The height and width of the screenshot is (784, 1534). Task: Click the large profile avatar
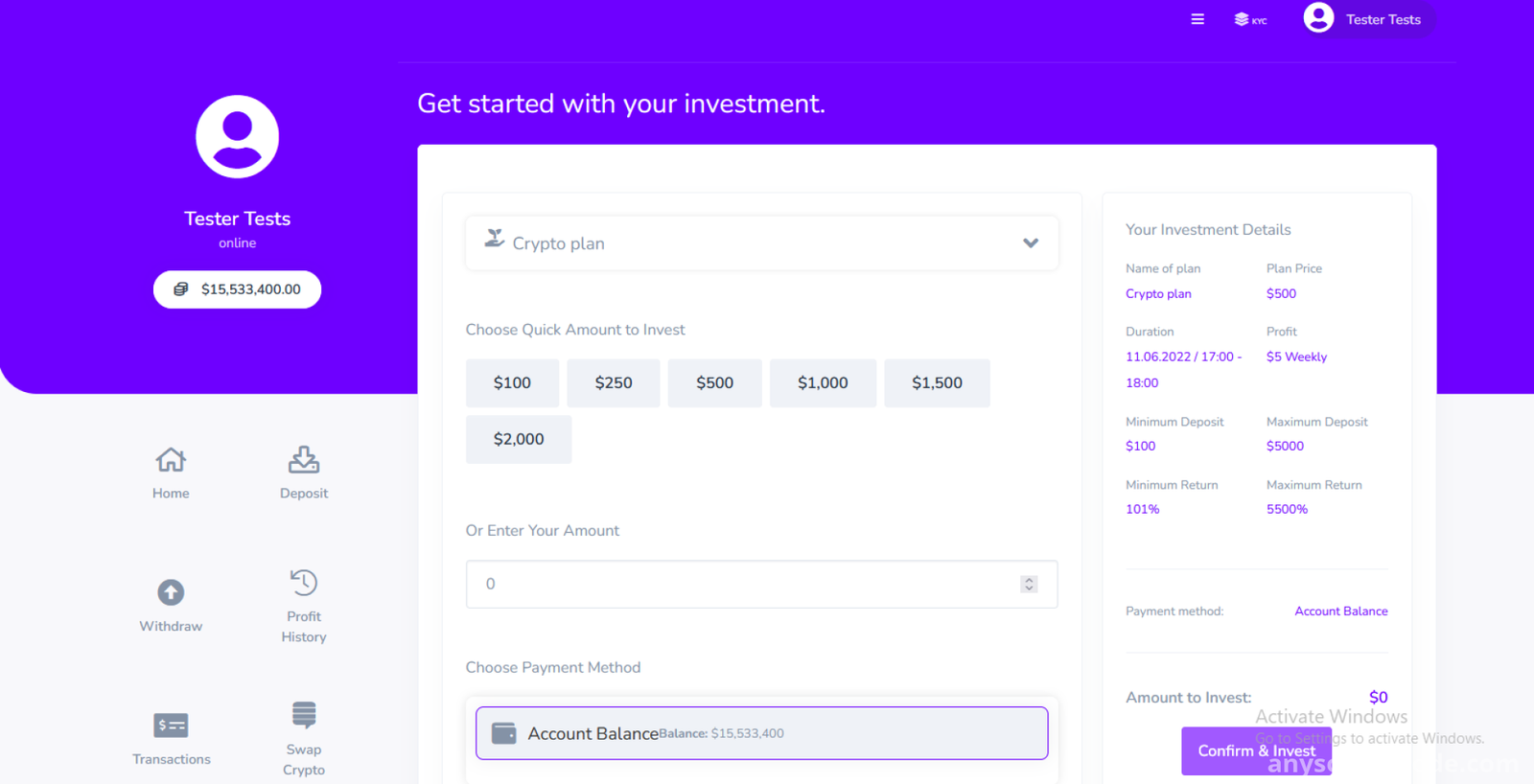(238, 136)
